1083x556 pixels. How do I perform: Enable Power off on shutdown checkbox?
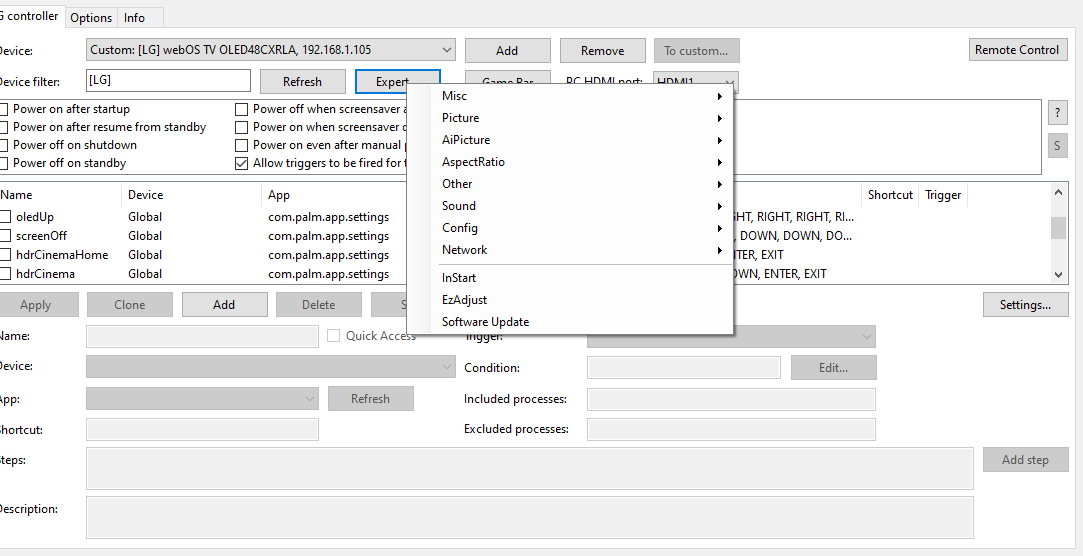point(5,145)
